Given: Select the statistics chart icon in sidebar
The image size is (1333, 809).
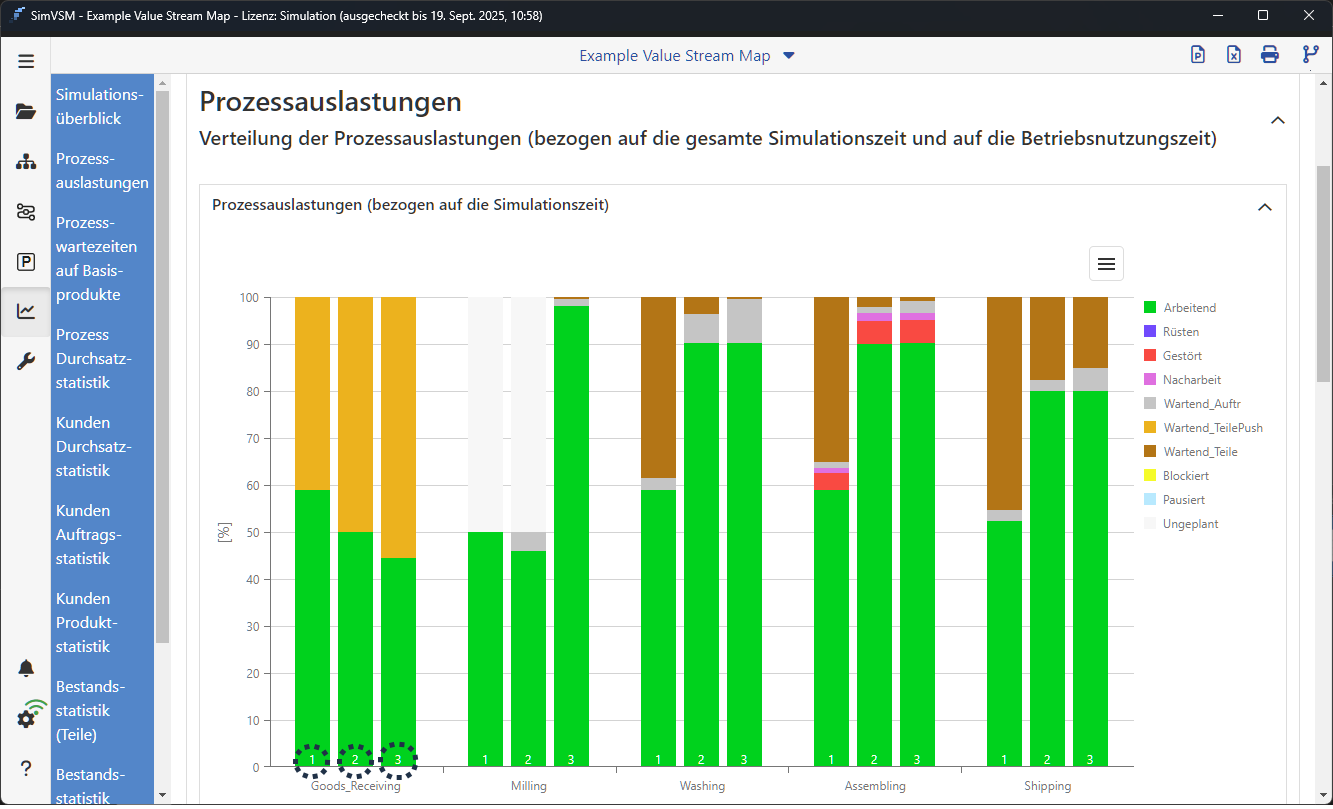Looking at the screenshot, I should [x=26, y=311].
